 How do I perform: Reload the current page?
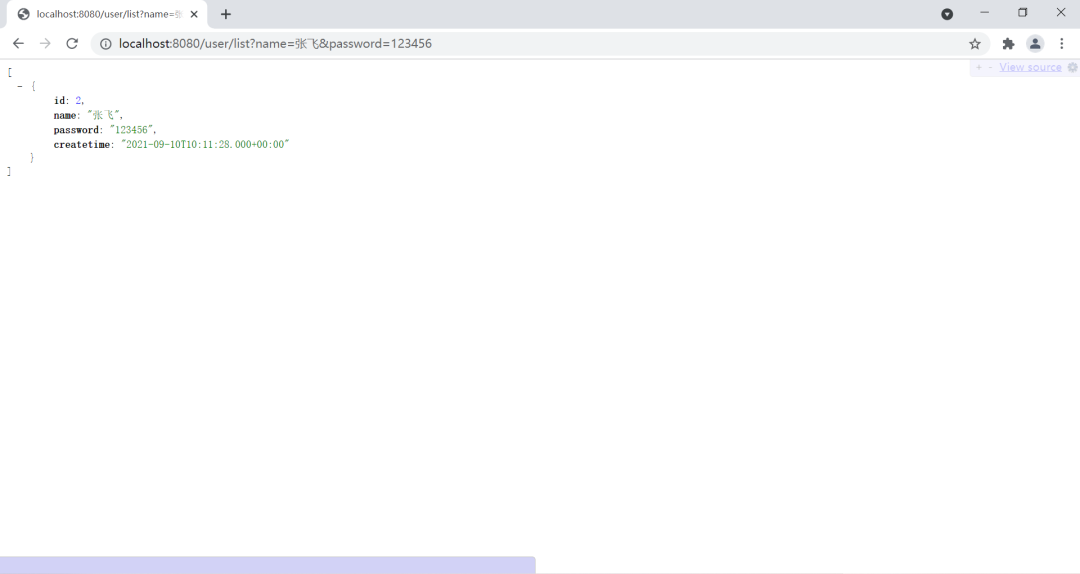click(72, 43)
